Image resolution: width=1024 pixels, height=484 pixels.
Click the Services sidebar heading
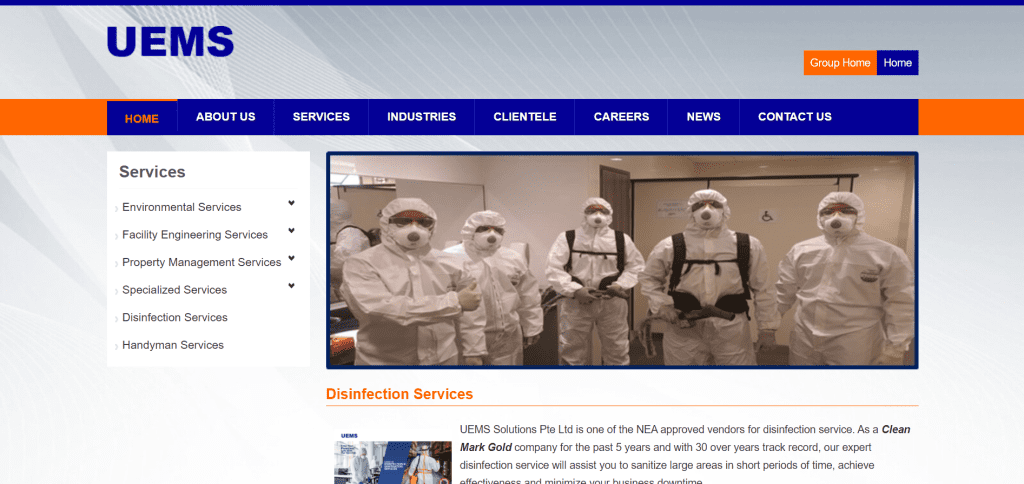click(152, 172)
